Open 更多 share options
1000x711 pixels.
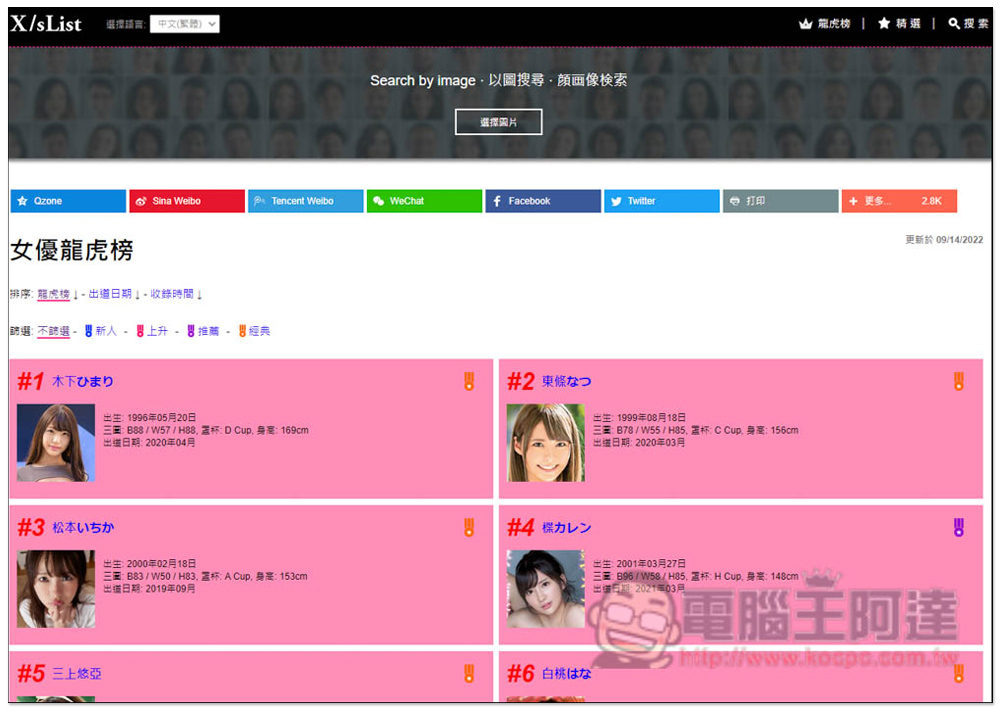coord(899,201)
